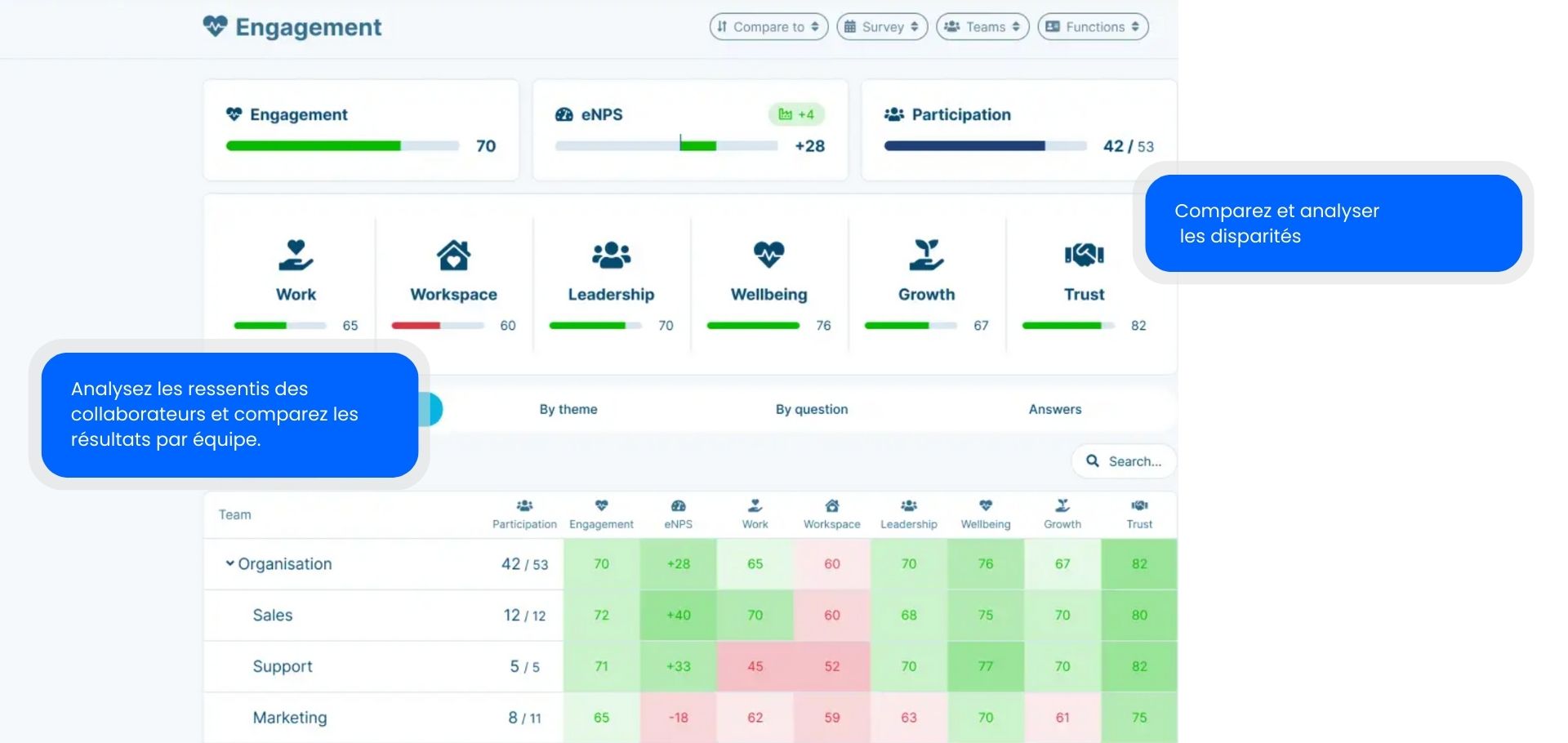Select the Workspace house icon

click(453, 255)
